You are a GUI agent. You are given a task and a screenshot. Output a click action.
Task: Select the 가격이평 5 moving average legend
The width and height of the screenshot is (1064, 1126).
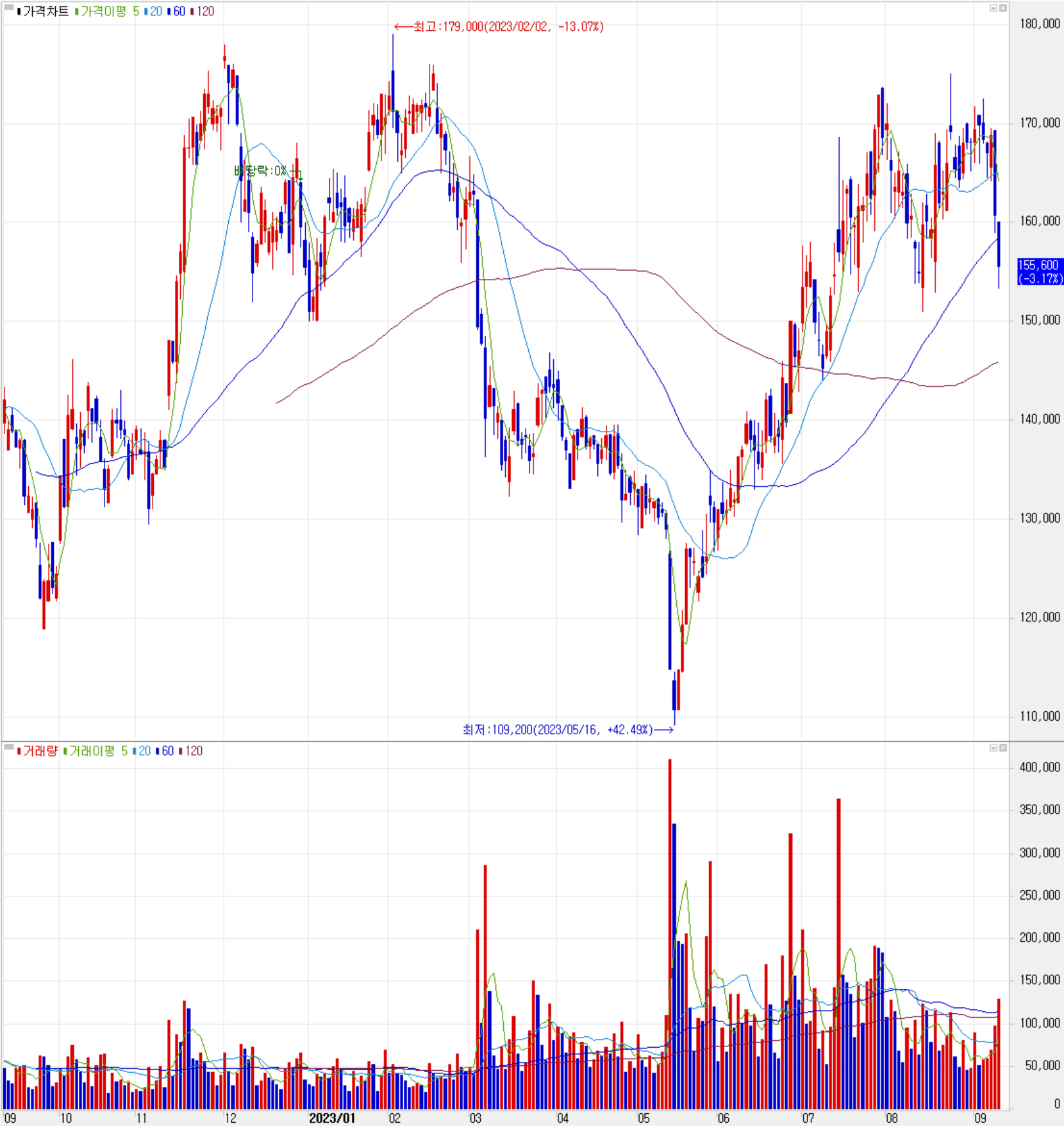point(106,12)
